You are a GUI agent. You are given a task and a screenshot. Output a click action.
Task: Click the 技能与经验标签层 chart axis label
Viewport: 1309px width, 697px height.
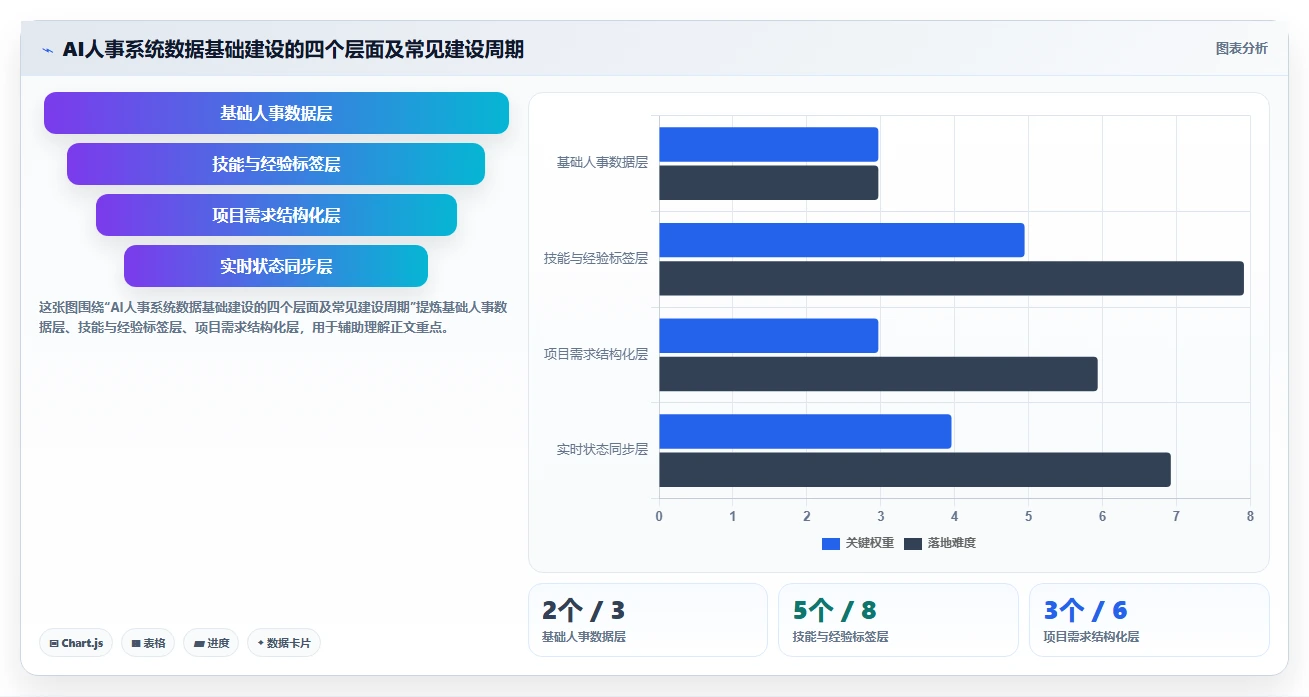pos(596,258)
